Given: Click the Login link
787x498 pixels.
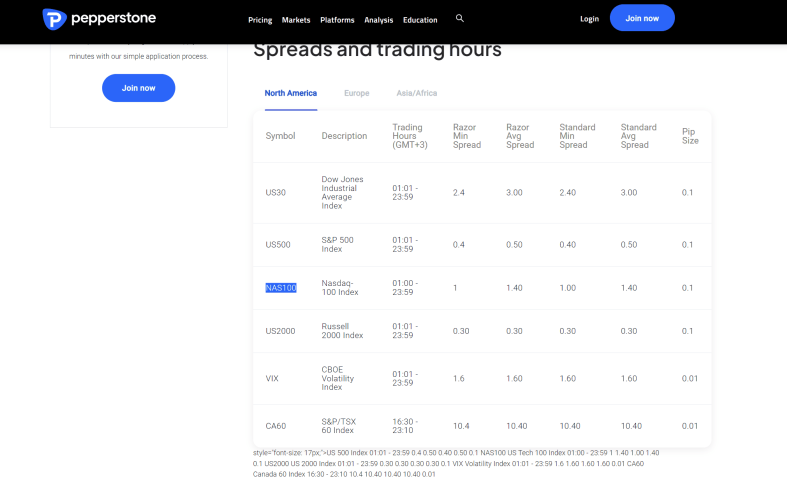Looking at the screenshot, I should tap(589, 19).
